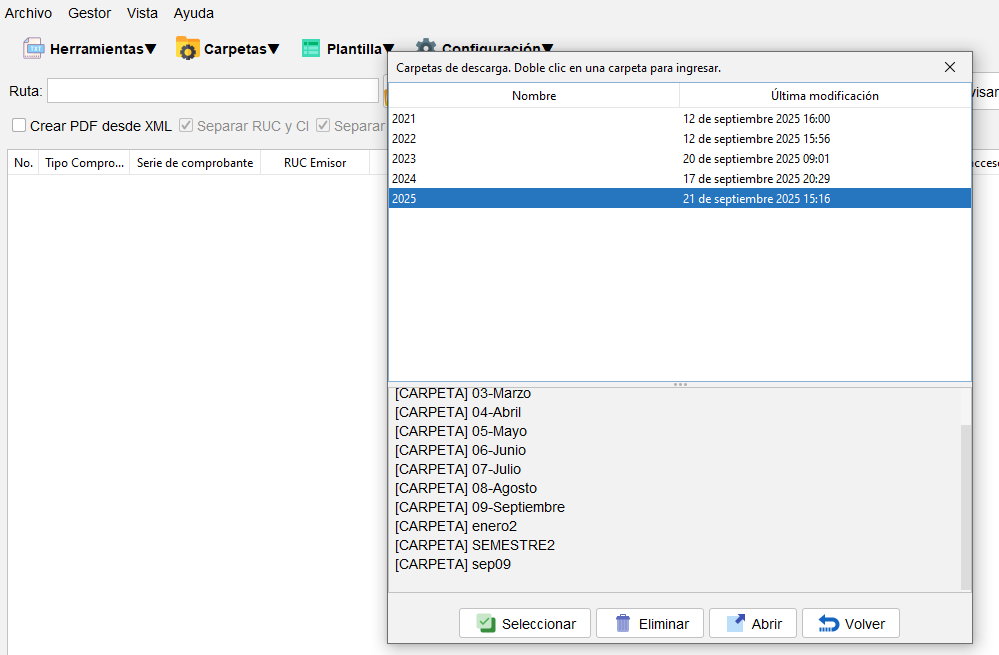Expand the Plantilla dropdown arrow
Screen dimensions: 999x655
tap(387, 49)
